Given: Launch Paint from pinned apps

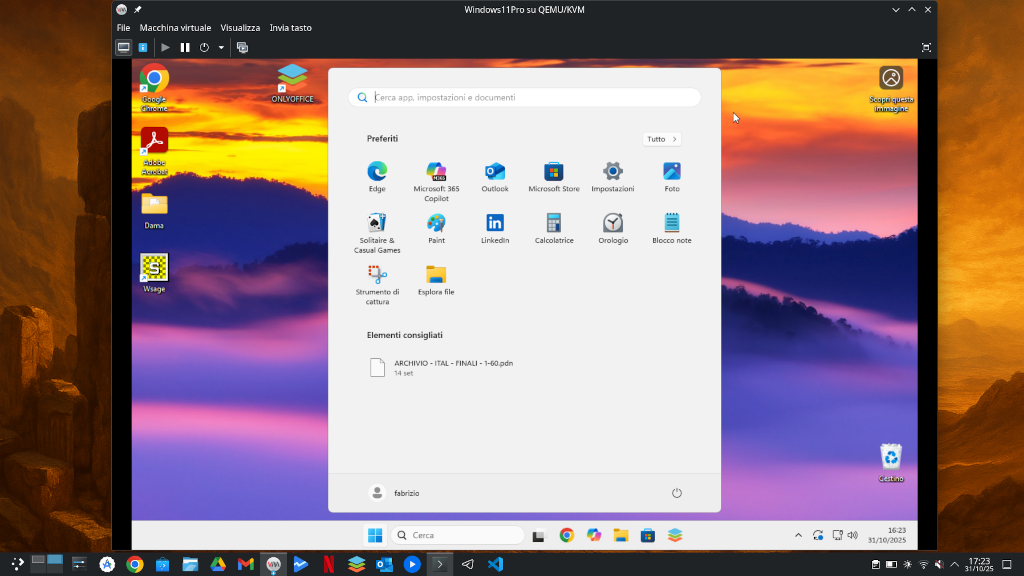Looking at the screenshot, I should [436, 223].
